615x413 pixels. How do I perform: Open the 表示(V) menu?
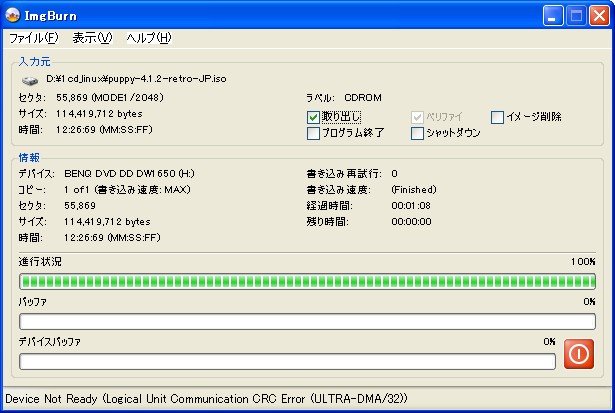coord(93,38)
